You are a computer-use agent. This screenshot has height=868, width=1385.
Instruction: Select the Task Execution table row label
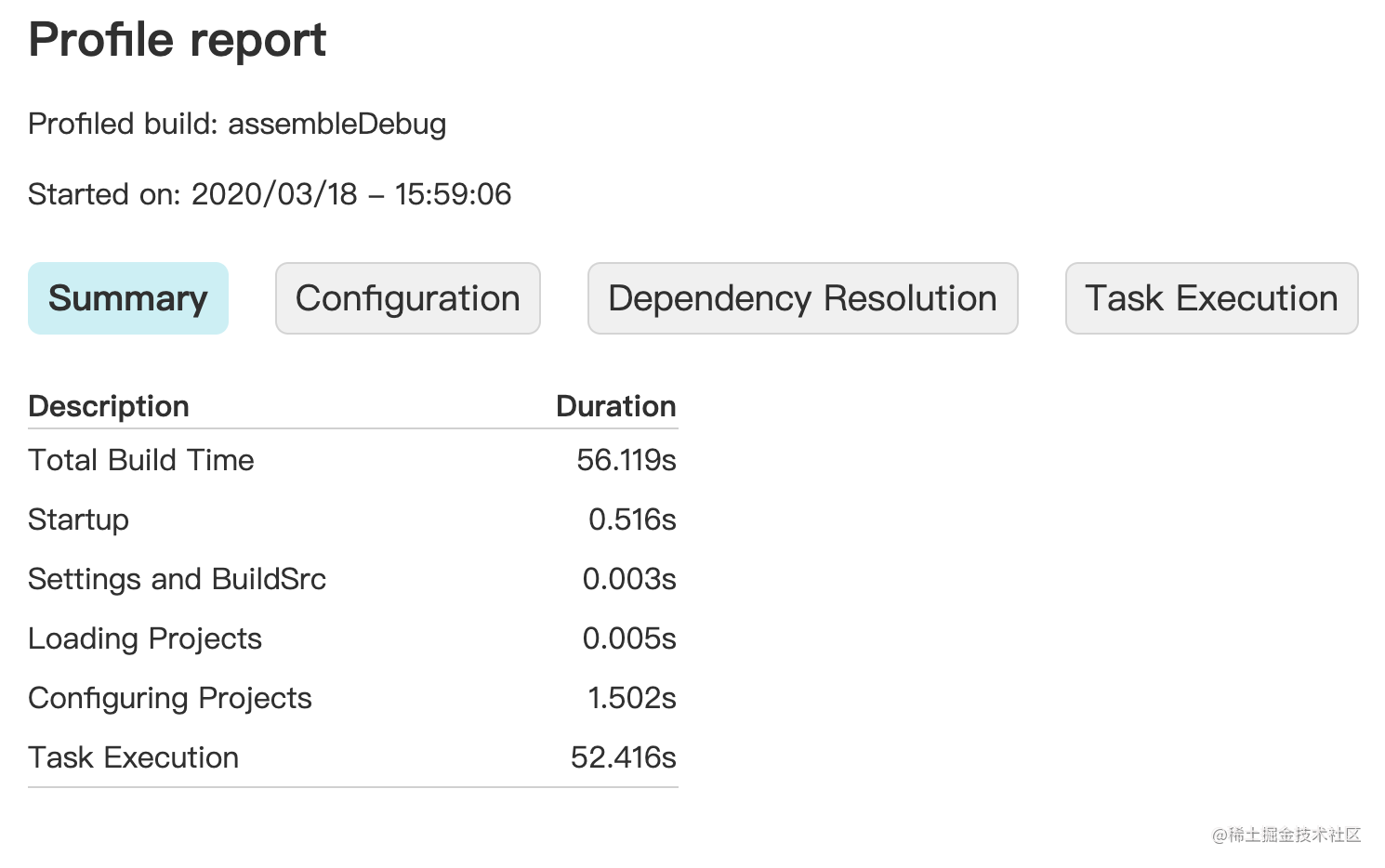point(134,757)
